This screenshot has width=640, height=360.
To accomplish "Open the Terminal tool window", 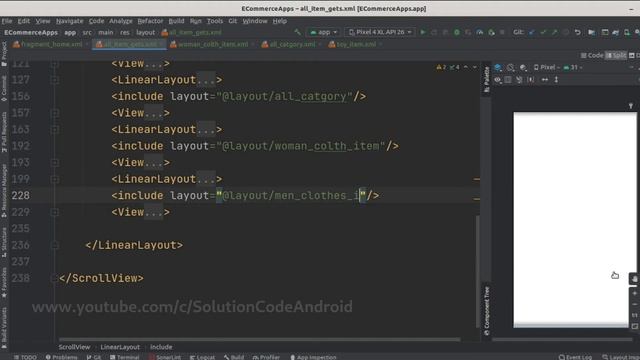I will click(x=124, y=357).
